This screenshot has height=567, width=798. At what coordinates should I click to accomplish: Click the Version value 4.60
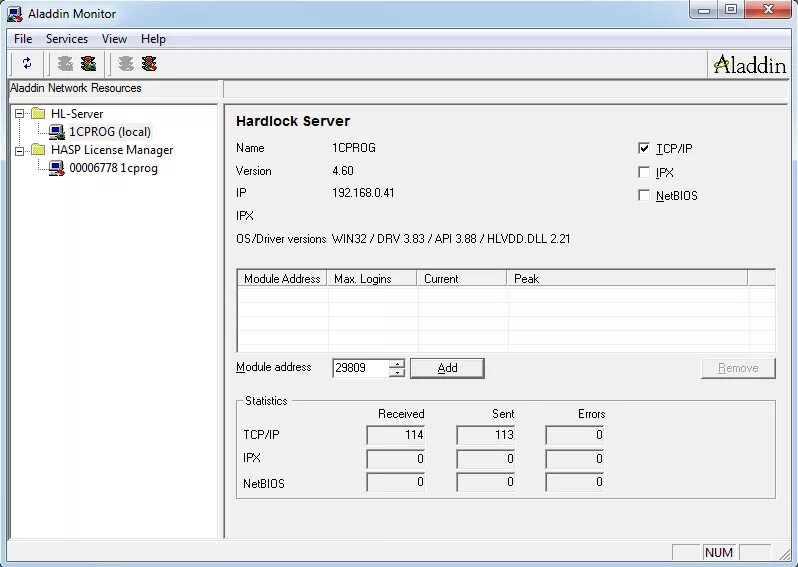tap(343, 171)
